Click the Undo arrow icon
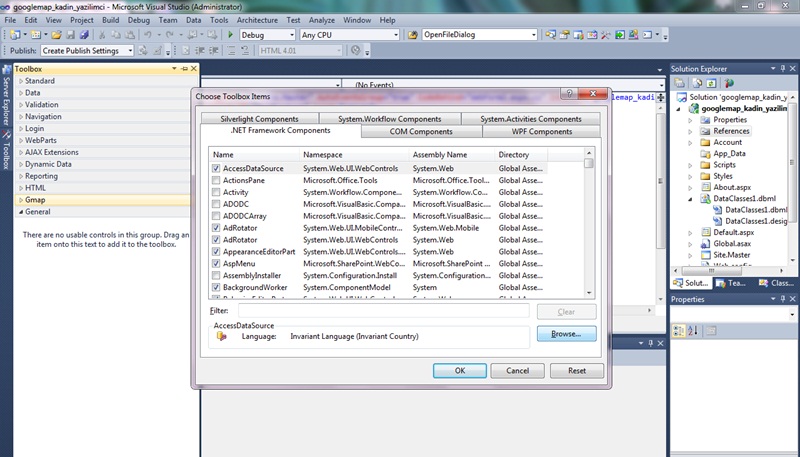This screenshot has width=800, height=457. [x=147, y=35]
